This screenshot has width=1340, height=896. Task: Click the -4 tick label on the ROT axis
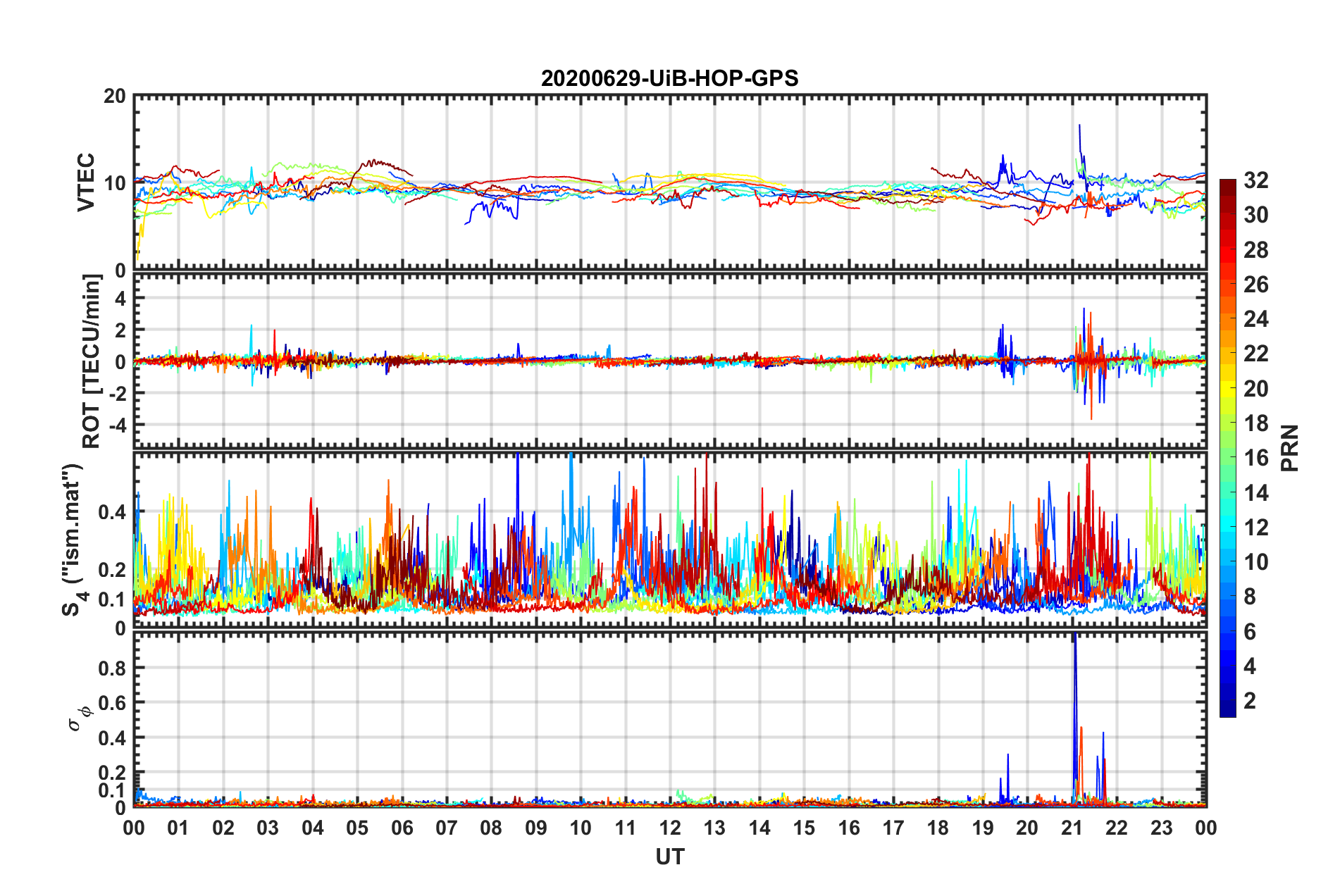pos(117,425)
